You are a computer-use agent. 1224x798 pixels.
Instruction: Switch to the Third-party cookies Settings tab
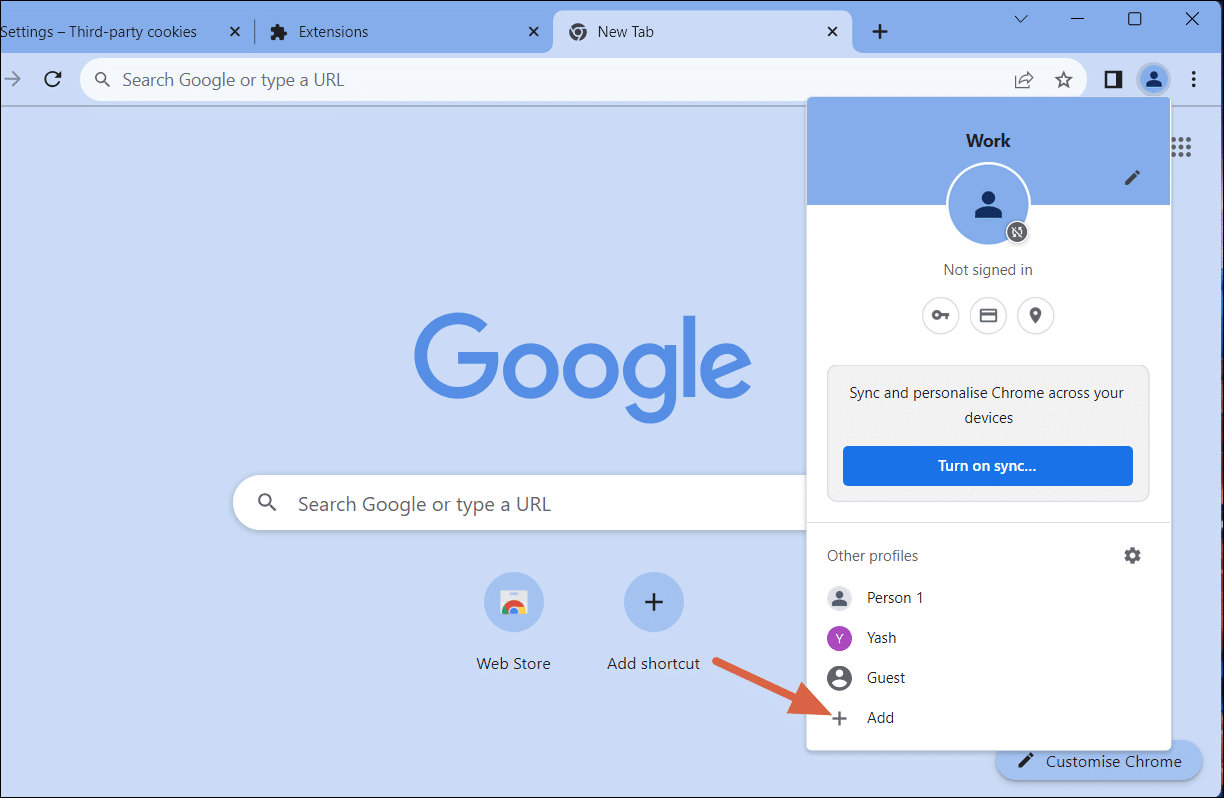[100, 31]
